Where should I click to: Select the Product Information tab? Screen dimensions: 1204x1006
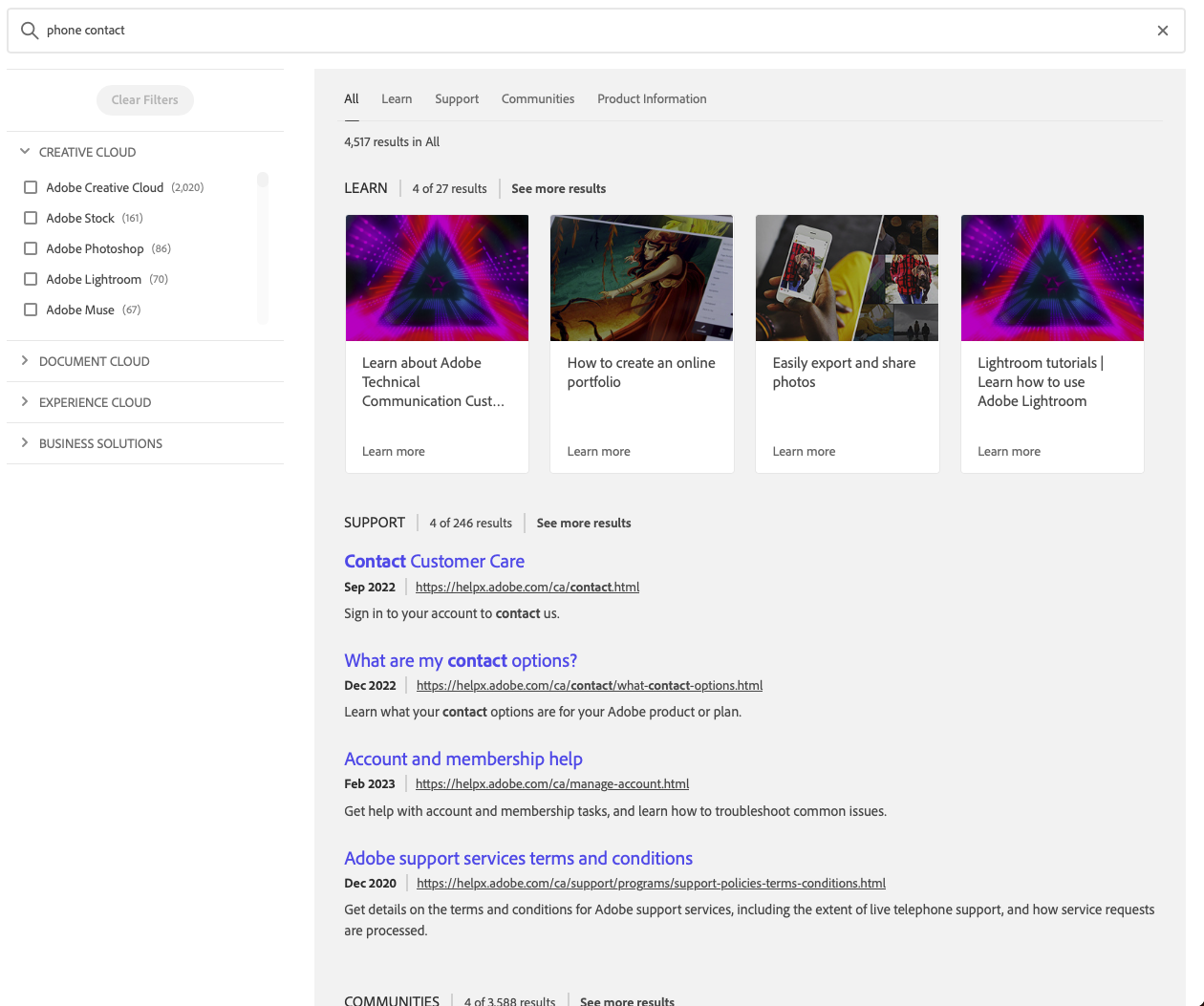(652, 98)
